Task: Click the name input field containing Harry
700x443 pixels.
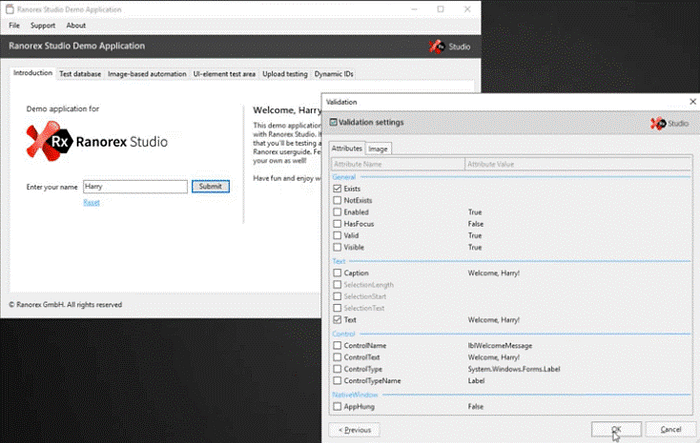Action: [135, 187]
